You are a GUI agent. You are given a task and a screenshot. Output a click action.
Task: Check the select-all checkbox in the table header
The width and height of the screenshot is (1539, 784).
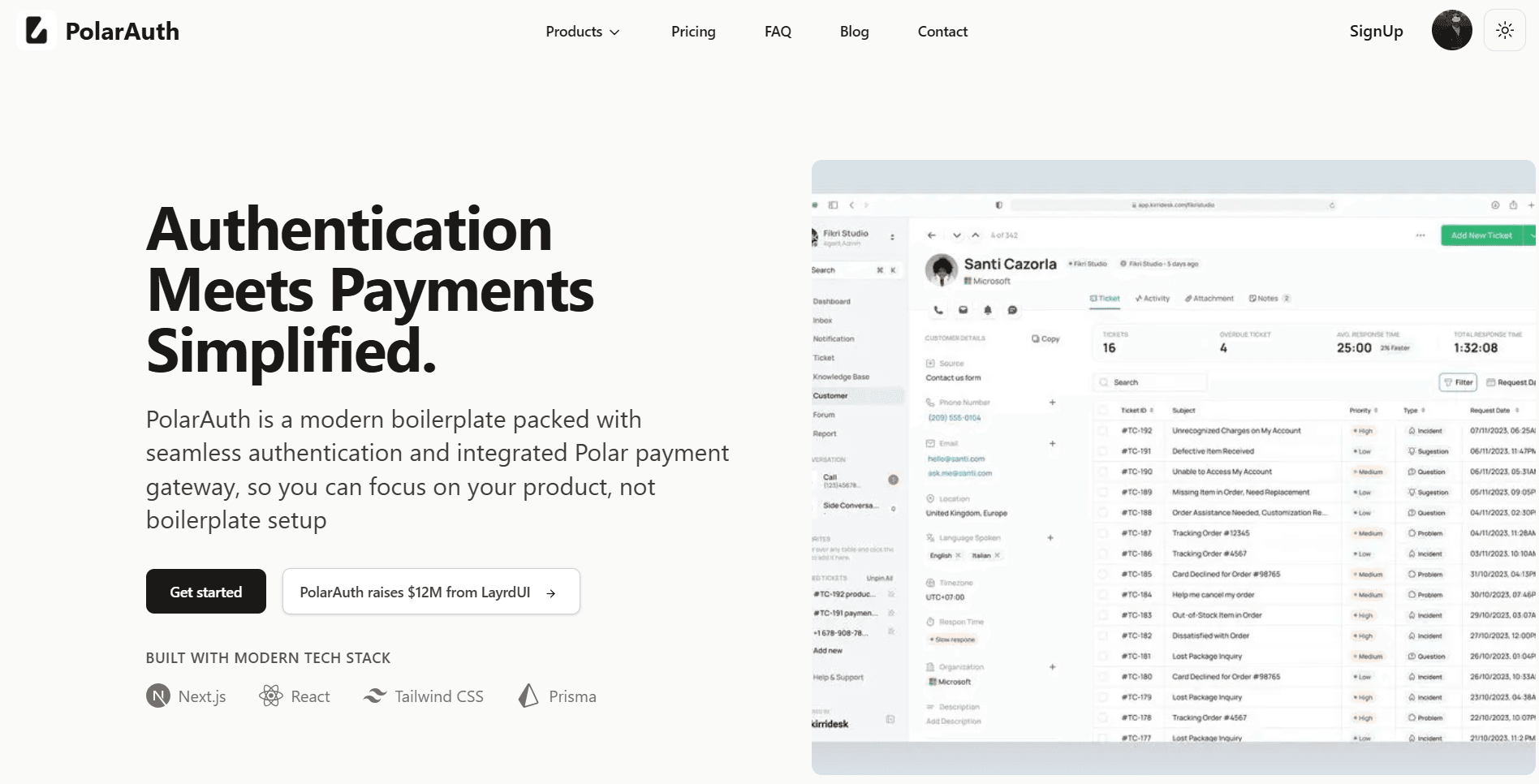1103,410
